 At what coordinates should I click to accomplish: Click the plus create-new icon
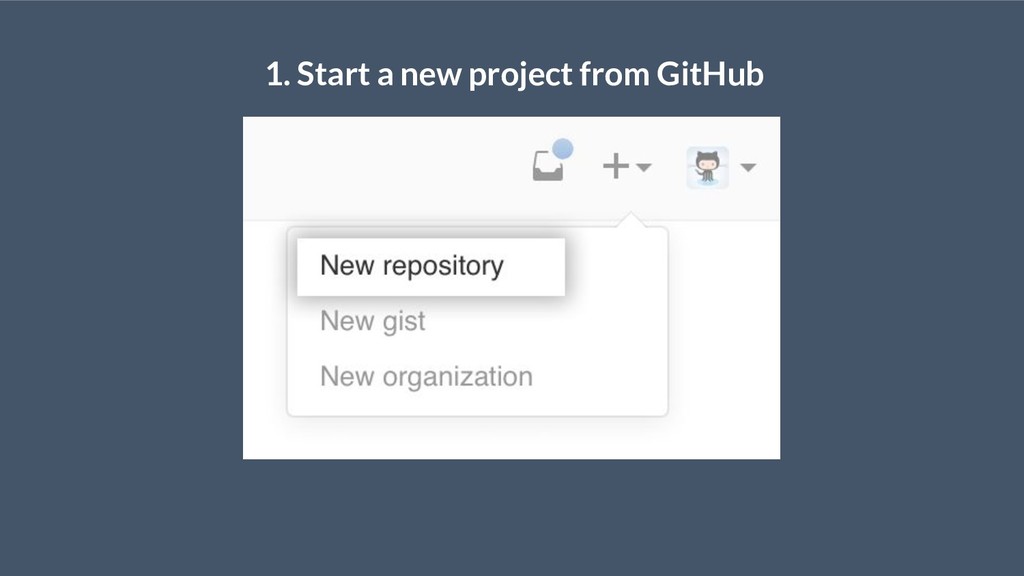tap(615, 166)
